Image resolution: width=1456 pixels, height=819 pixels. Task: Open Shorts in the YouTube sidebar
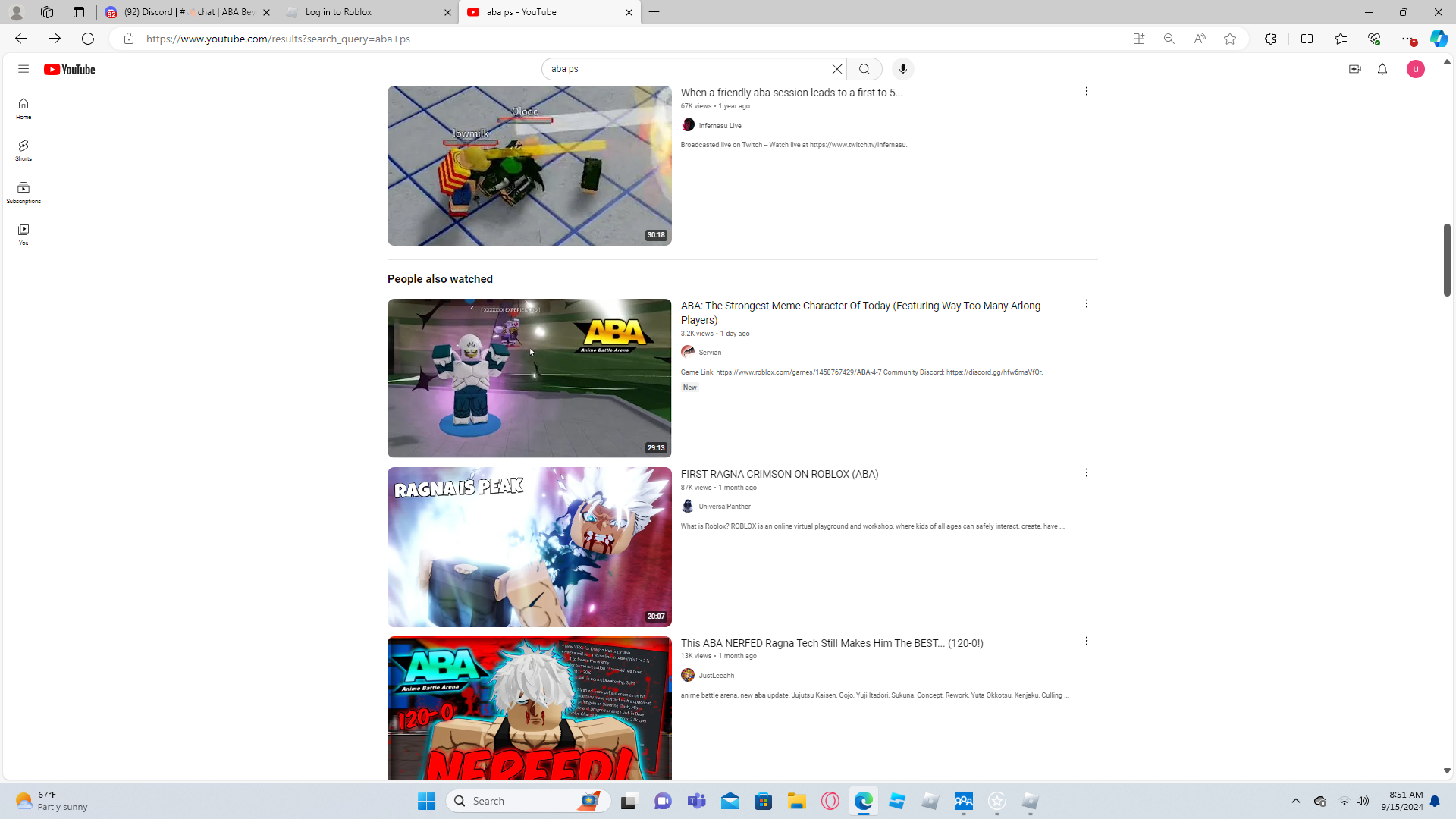coord(24,150)
